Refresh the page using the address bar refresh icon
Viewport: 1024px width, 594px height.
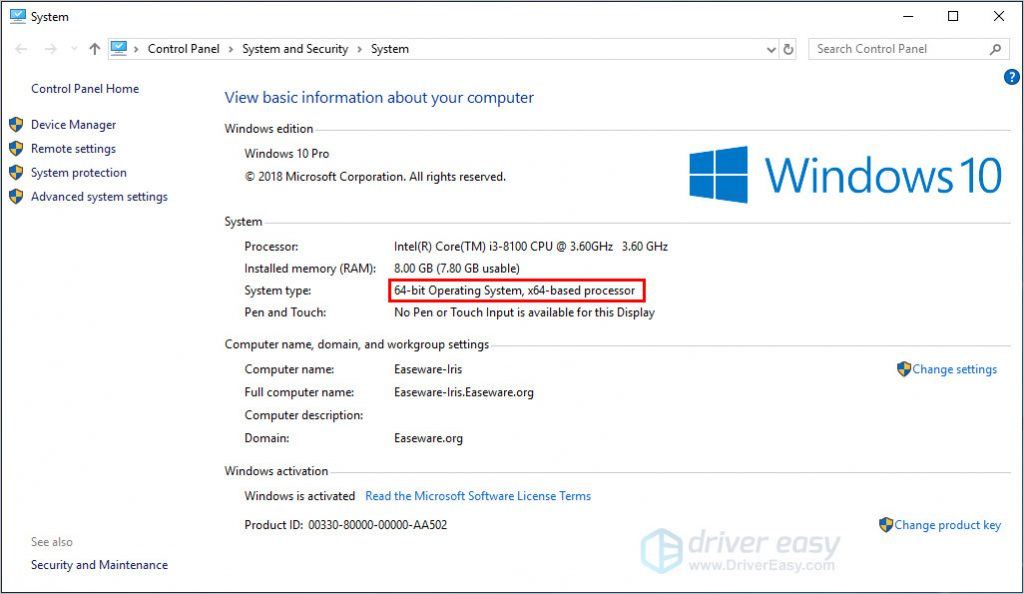[789, 49]
